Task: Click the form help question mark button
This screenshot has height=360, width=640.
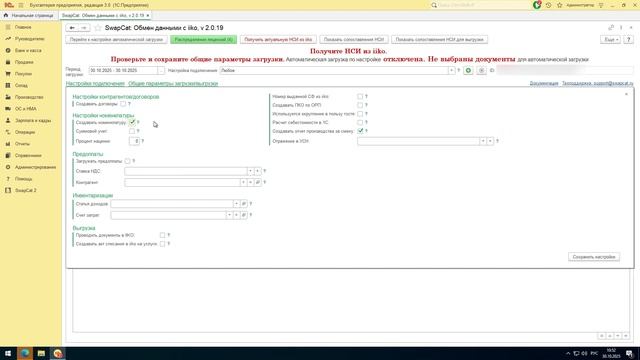Action: coord(629,40)
